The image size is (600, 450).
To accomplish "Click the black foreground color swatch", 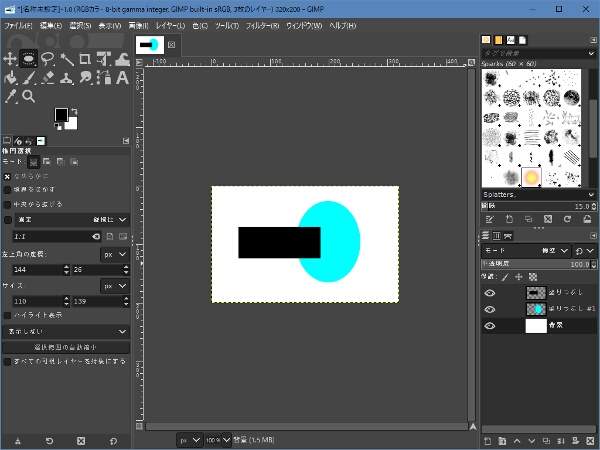I will click(x=61, y=115).
